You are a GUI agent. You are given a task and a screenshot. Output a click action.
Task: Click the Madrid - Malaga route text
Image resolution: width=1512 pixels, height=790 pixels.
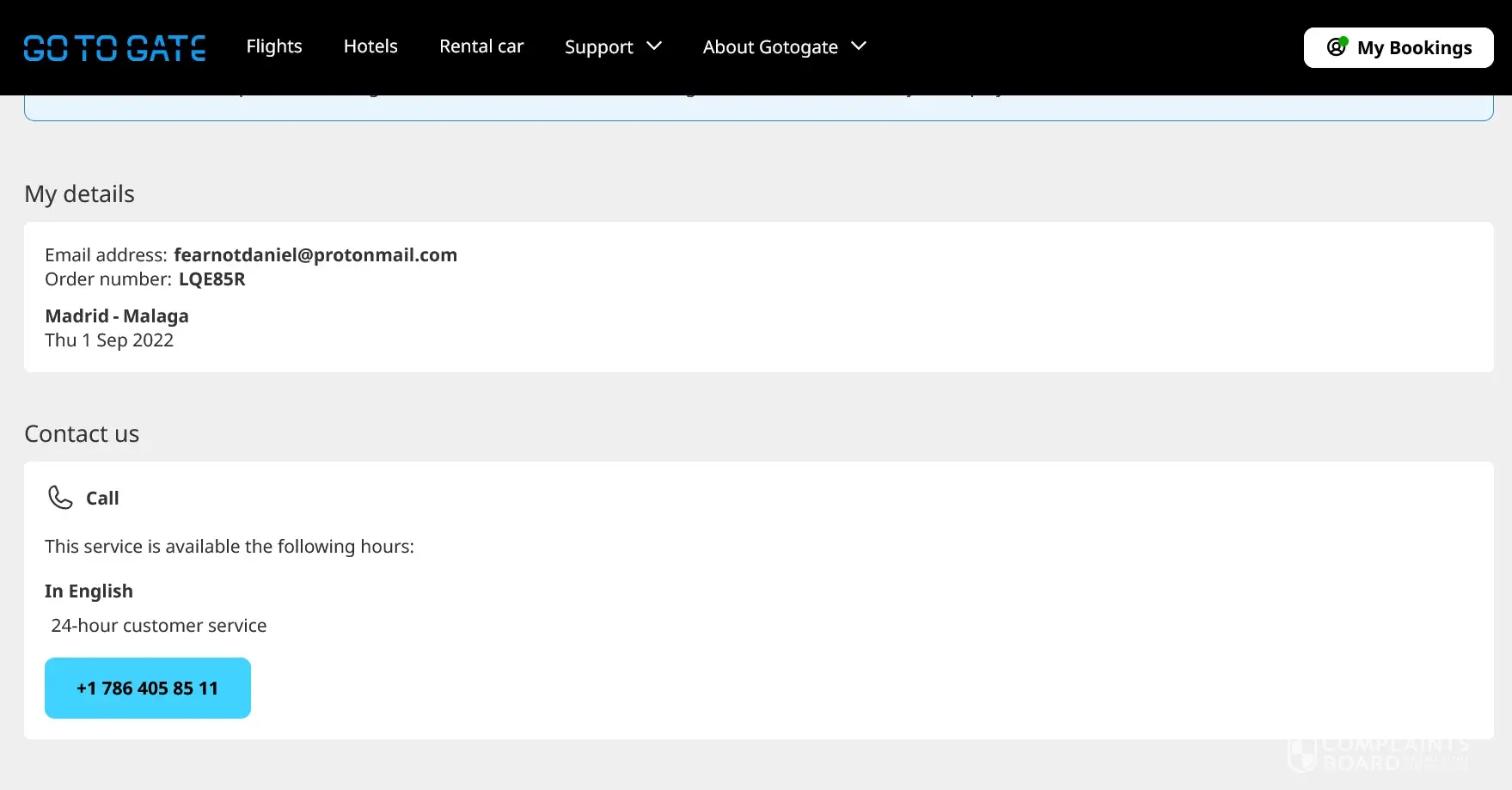click(117, 316)
